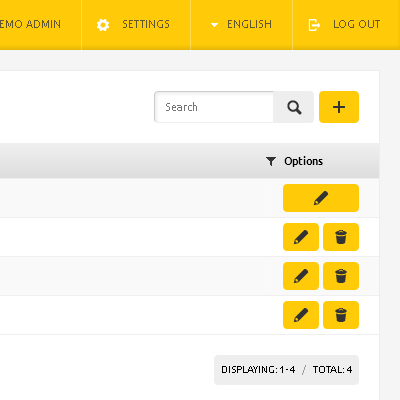Open the SETTINGS menu item
This screenshot has width=400, height=400.
(136, 24)
